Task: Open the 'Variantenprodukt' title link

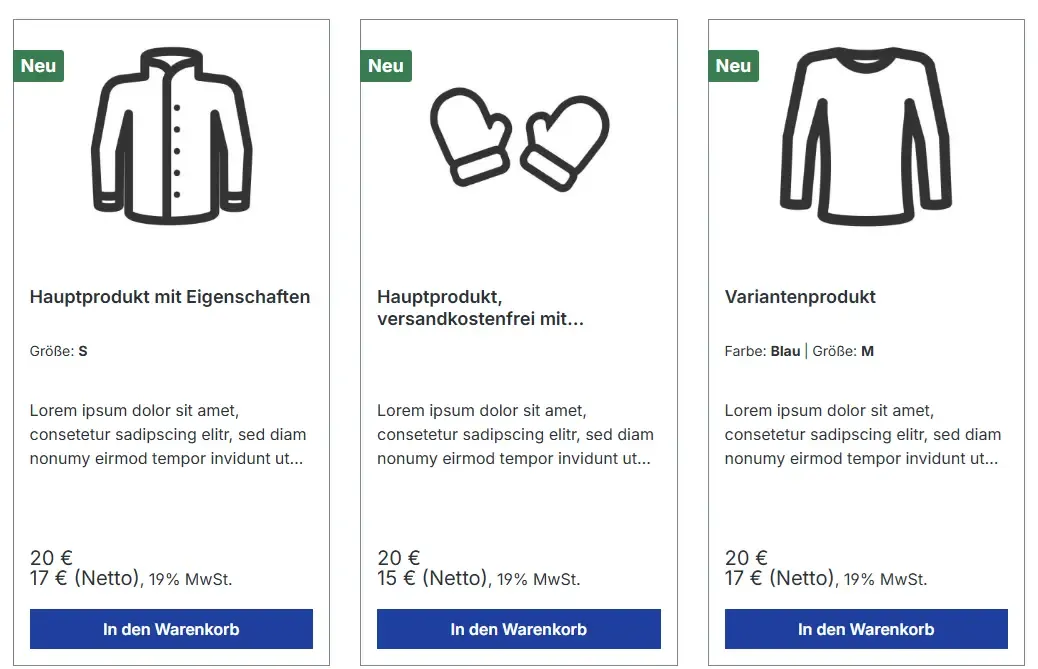Action: click(800, 297)
